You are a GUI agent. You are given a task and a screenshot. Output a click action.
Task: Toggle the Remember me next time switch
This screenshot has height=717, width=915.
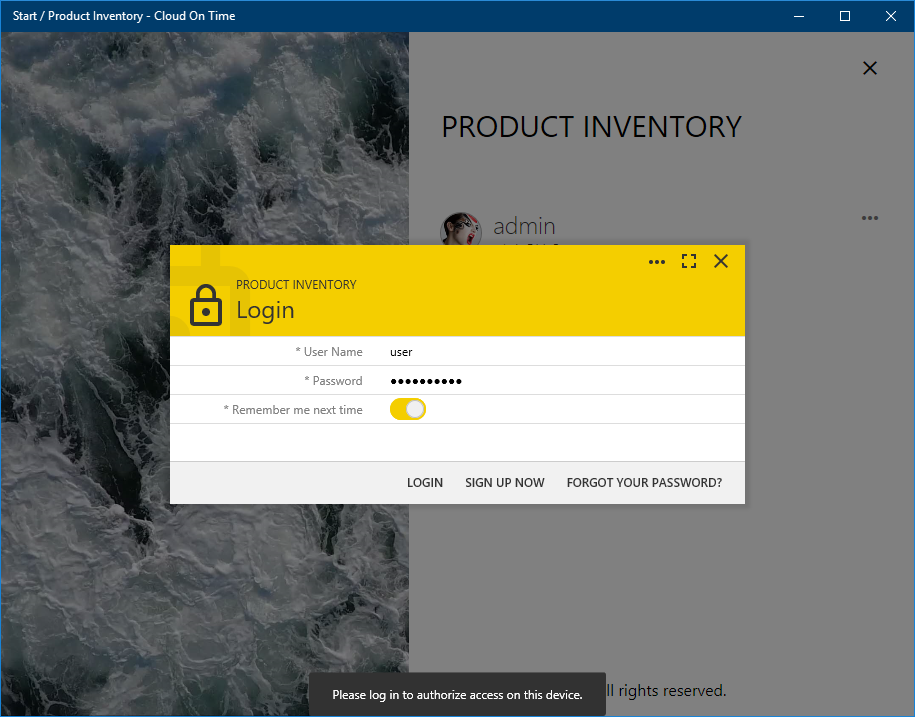(408, 409)
